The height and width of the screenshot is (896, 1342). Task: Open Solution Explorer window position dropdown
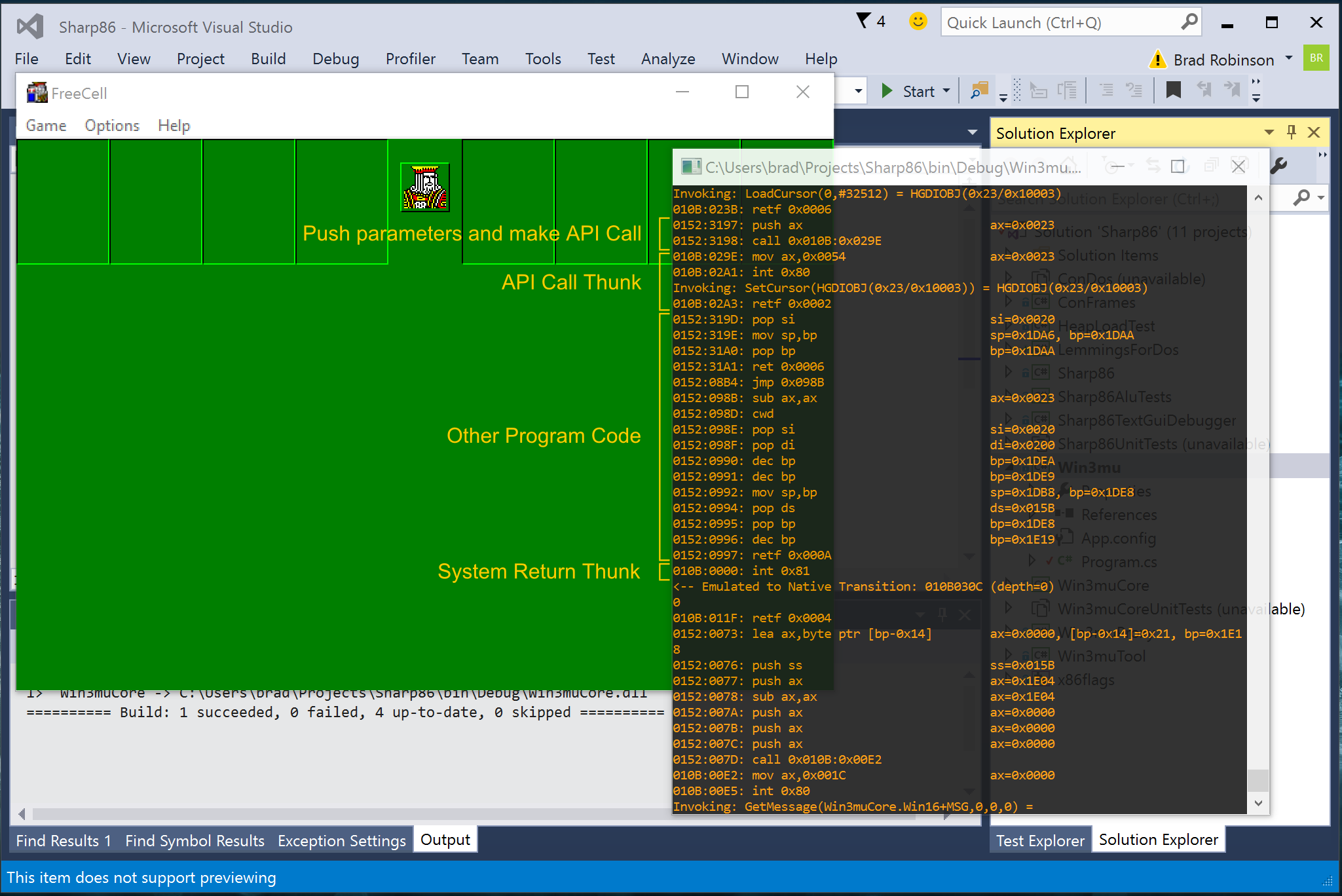coord(1269,133)
